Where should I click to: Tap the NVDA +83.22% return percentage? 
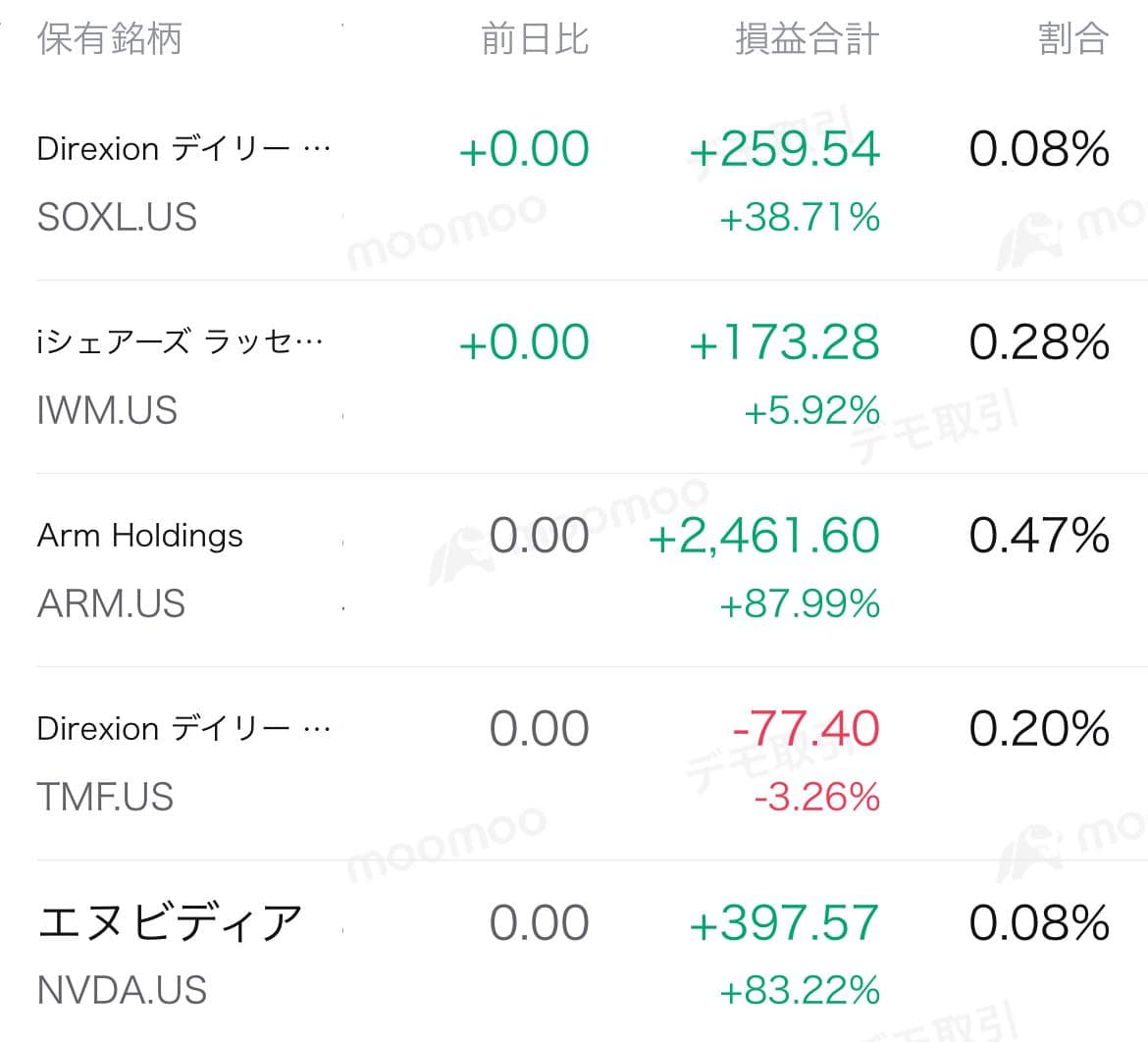[x=800, y=991]
